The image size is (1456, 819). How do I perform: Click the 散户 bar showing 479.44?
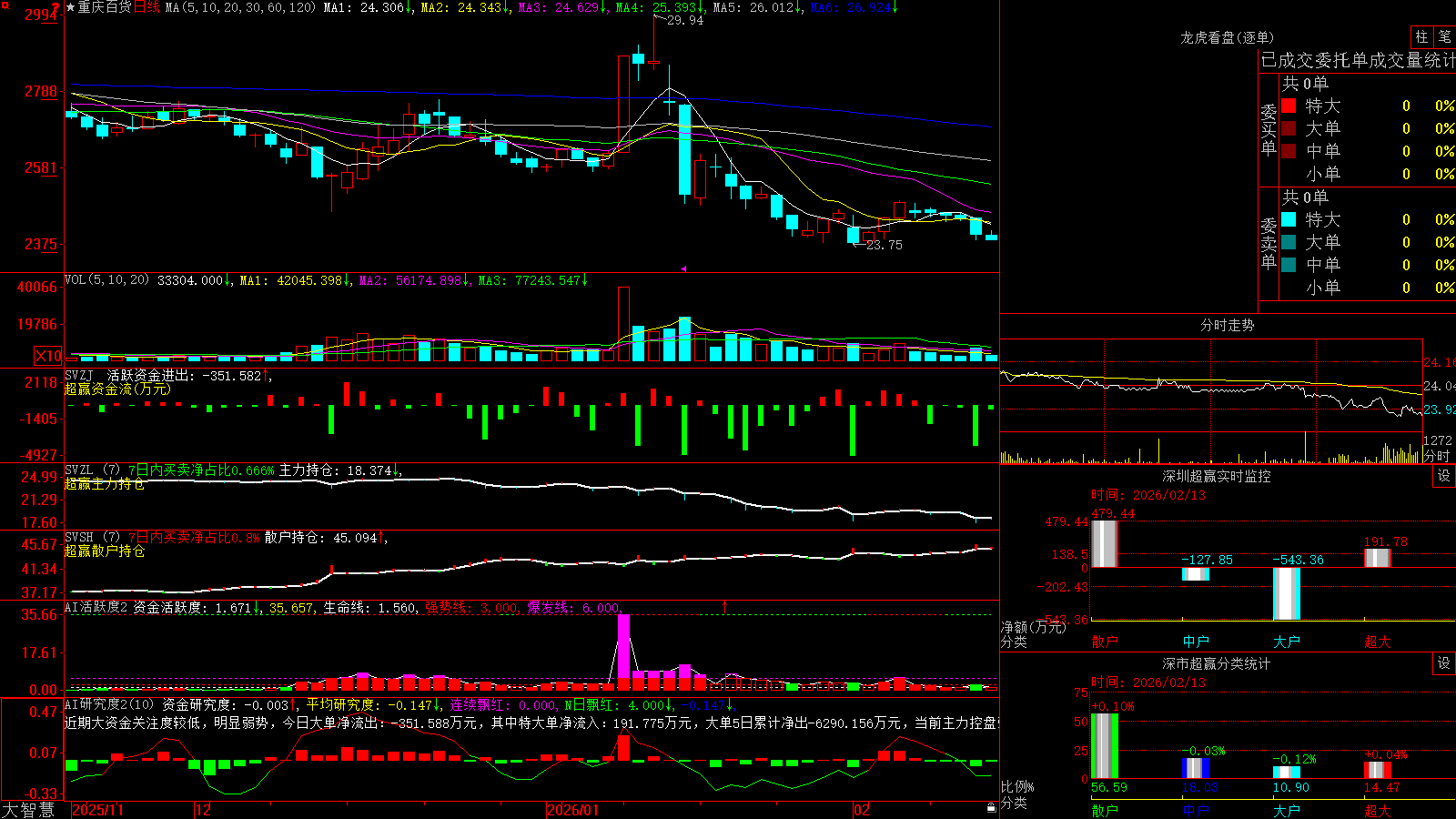[x=1105, y=543]
